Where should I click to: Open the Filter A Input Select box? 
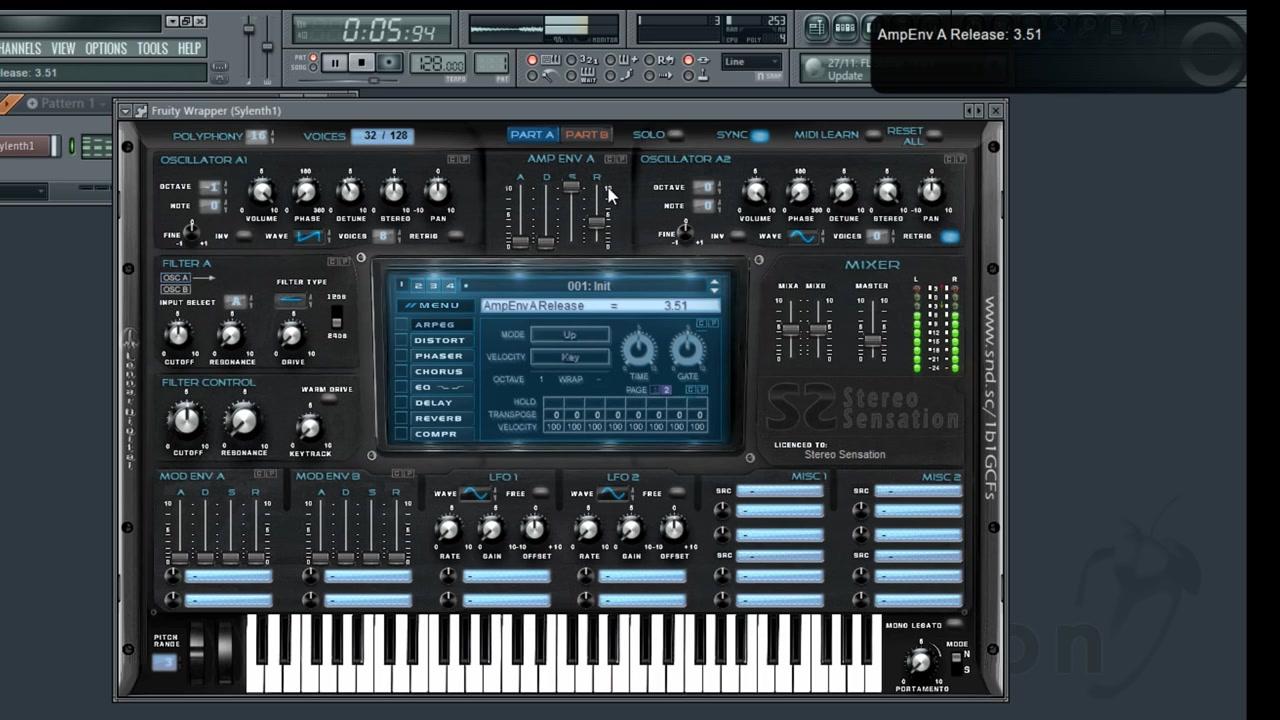click(235, 302)
